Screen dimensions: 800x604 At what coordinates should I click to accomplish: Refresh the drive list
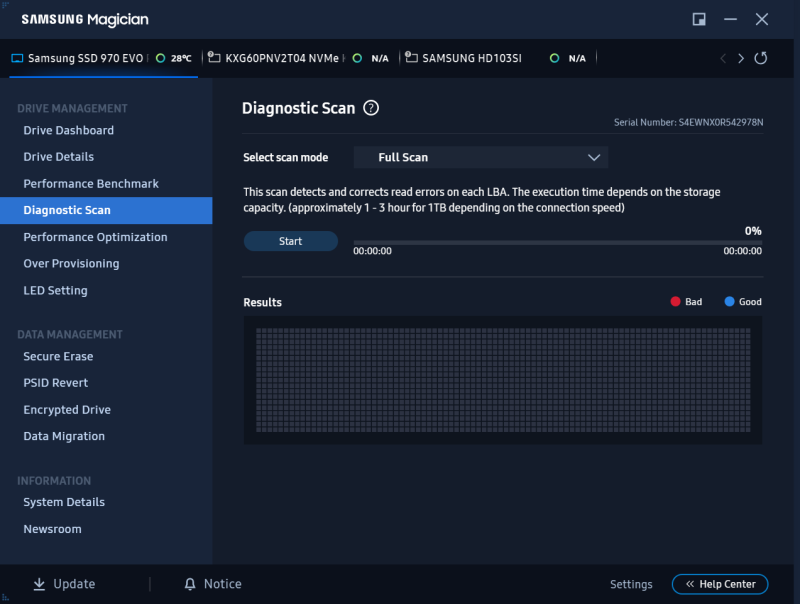click(761, 58)
